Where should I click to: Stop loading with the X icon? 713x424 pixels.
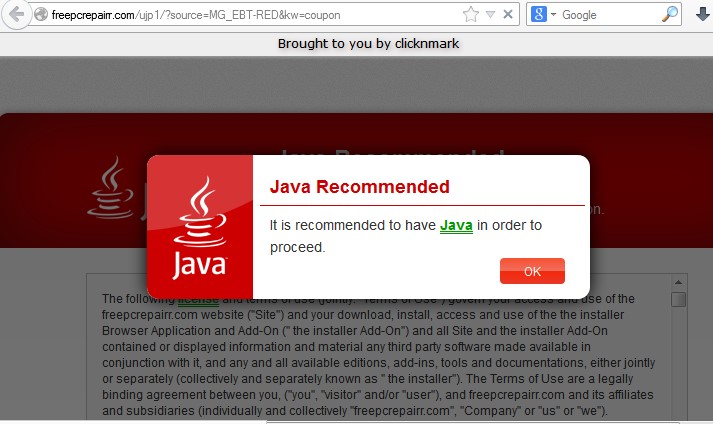coord(508,15)
